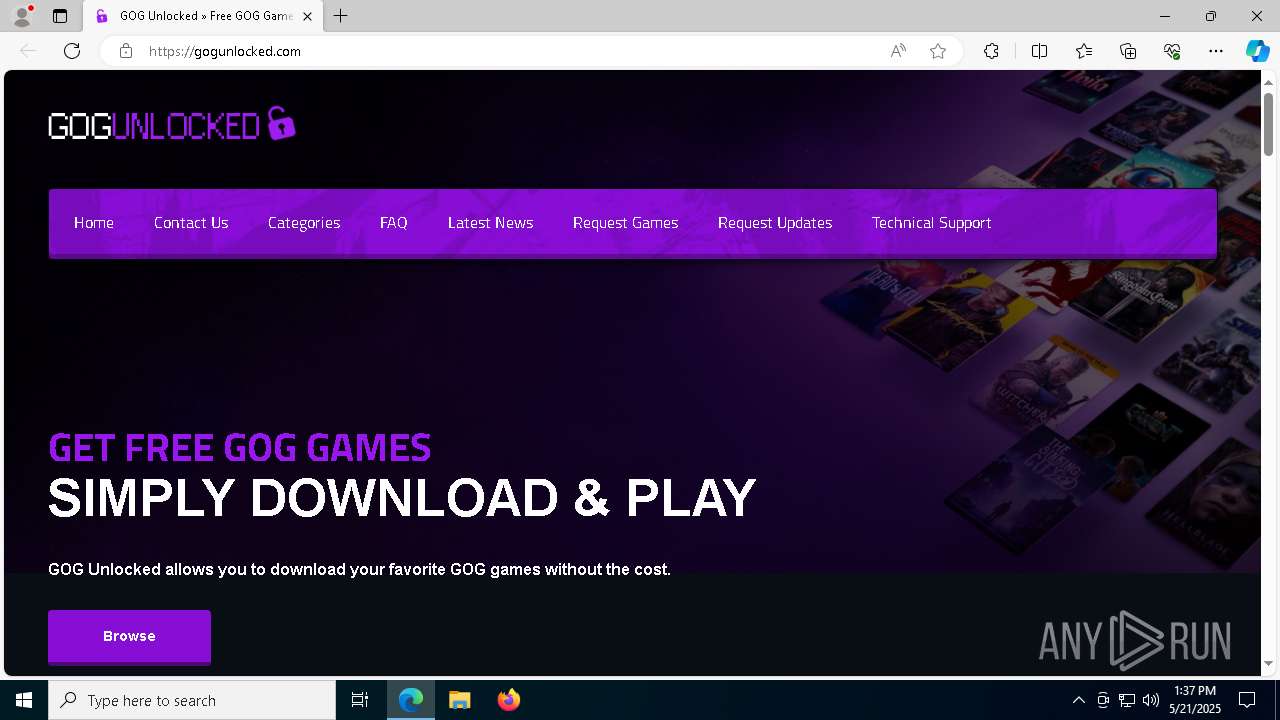Open Technical Support in navigation

[x=932, y=223]
